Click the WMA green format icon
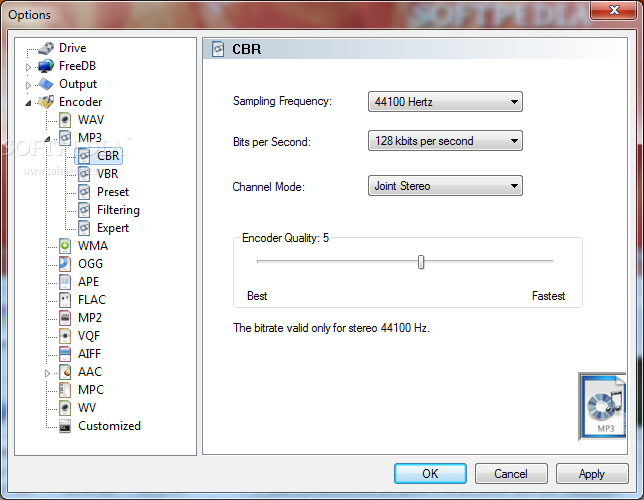The height and width of the screenshot is (500, 644). pos(65,246)
